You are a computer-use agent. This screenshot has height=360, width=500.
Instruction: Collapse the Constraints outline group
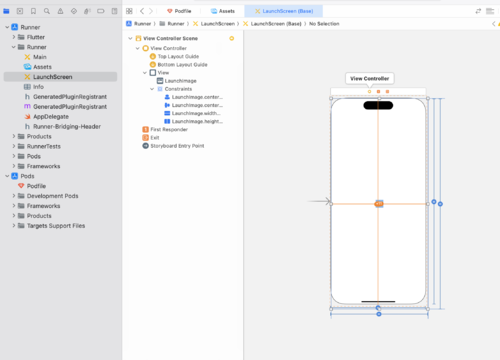click(x=152, y=89)
